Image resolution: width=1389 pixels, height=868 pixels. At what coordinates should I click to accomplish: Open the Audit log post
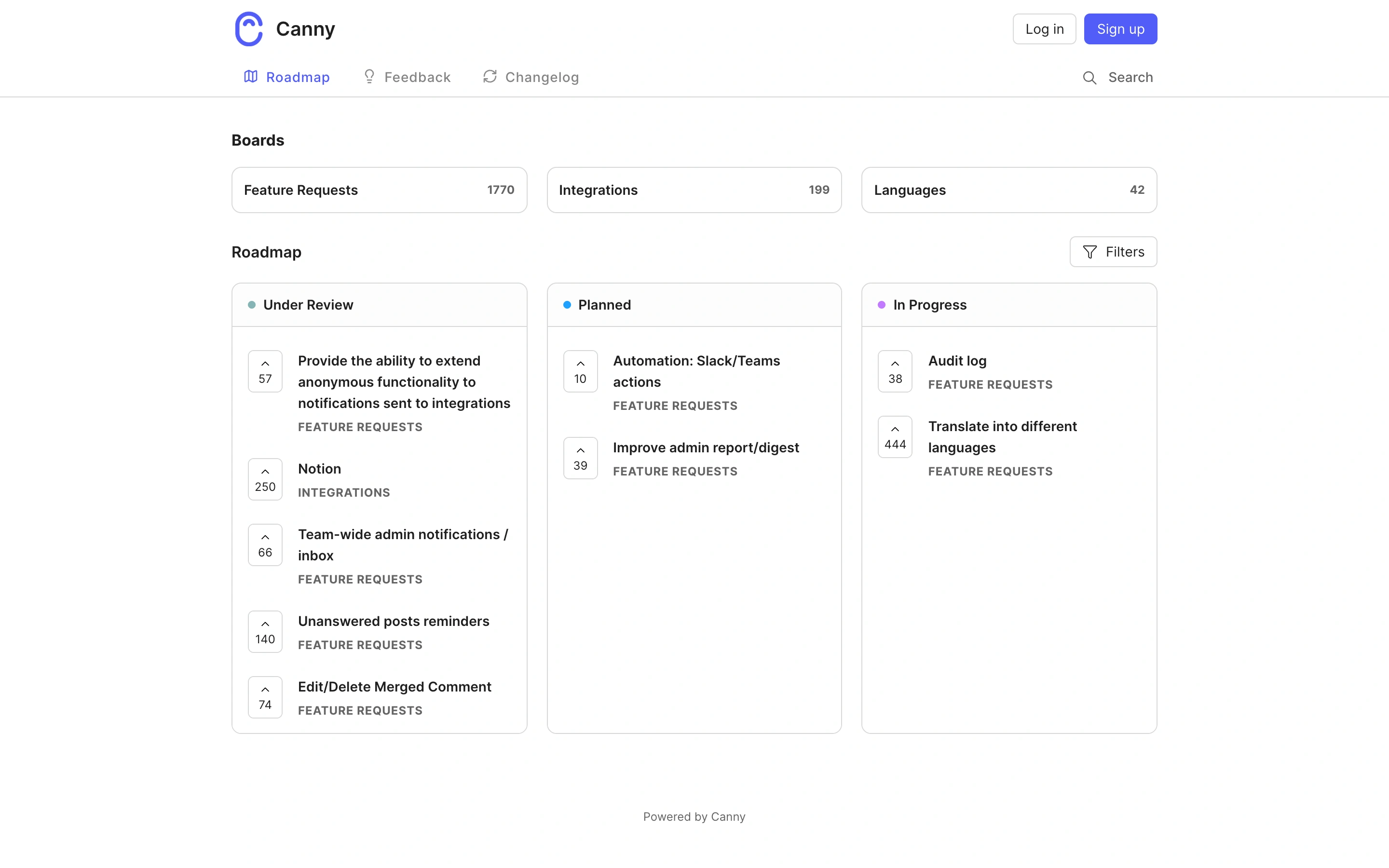[957, 361]
